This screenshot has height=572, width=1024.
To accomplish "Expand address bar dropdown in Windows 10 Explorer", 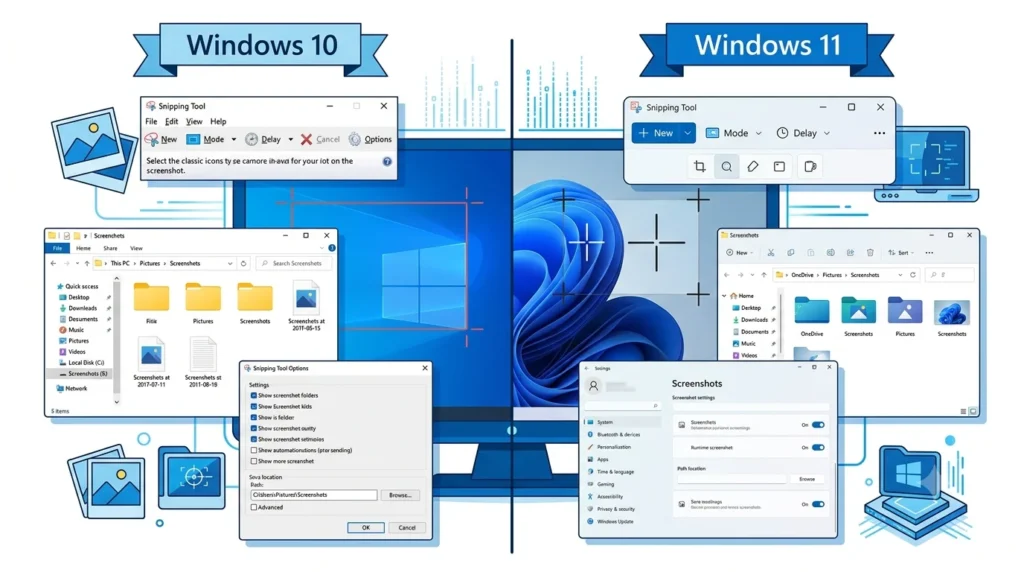I will 230,264.
